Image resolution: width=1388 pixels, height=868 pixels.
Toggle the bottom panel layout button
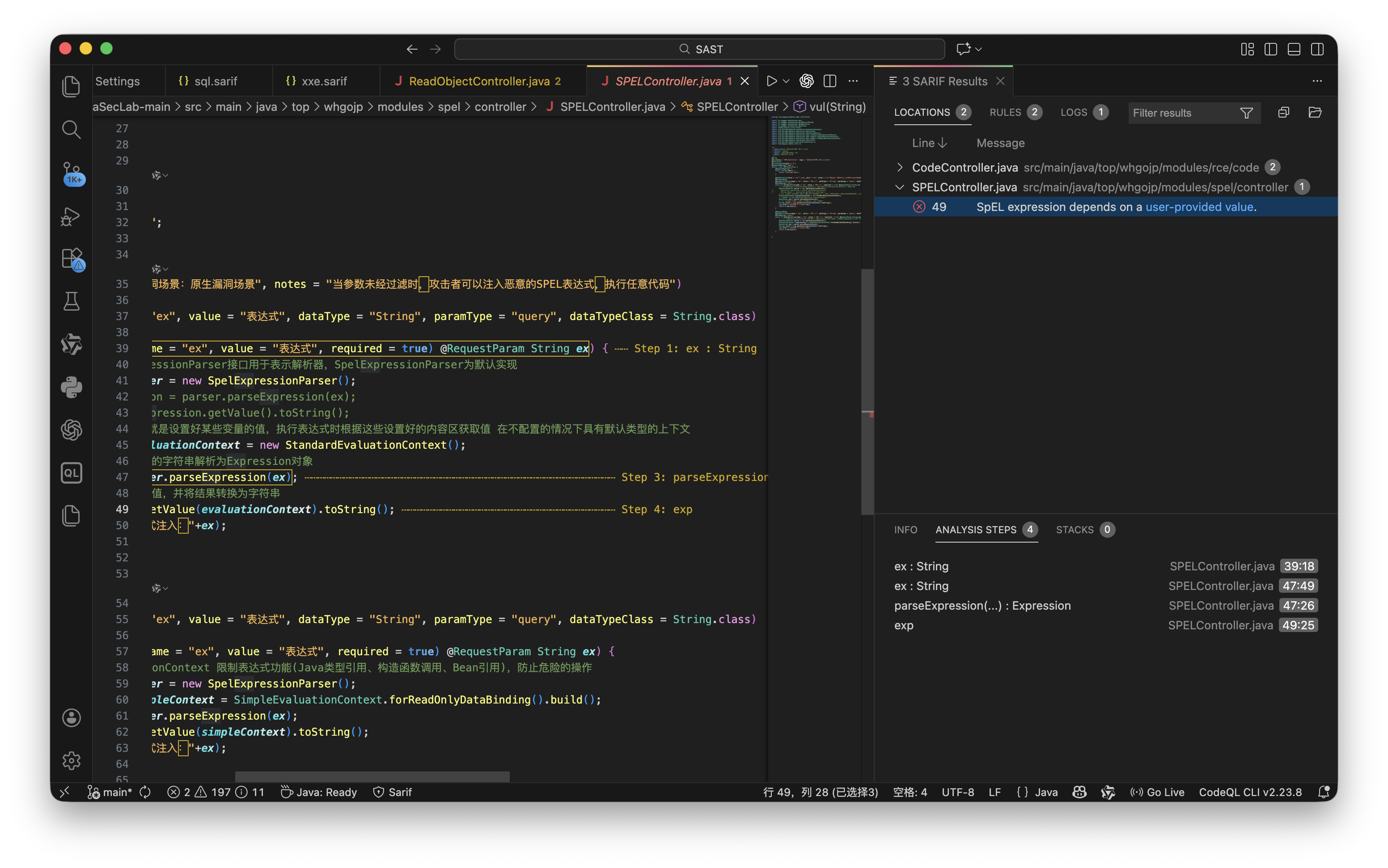tap(1294, 49)
